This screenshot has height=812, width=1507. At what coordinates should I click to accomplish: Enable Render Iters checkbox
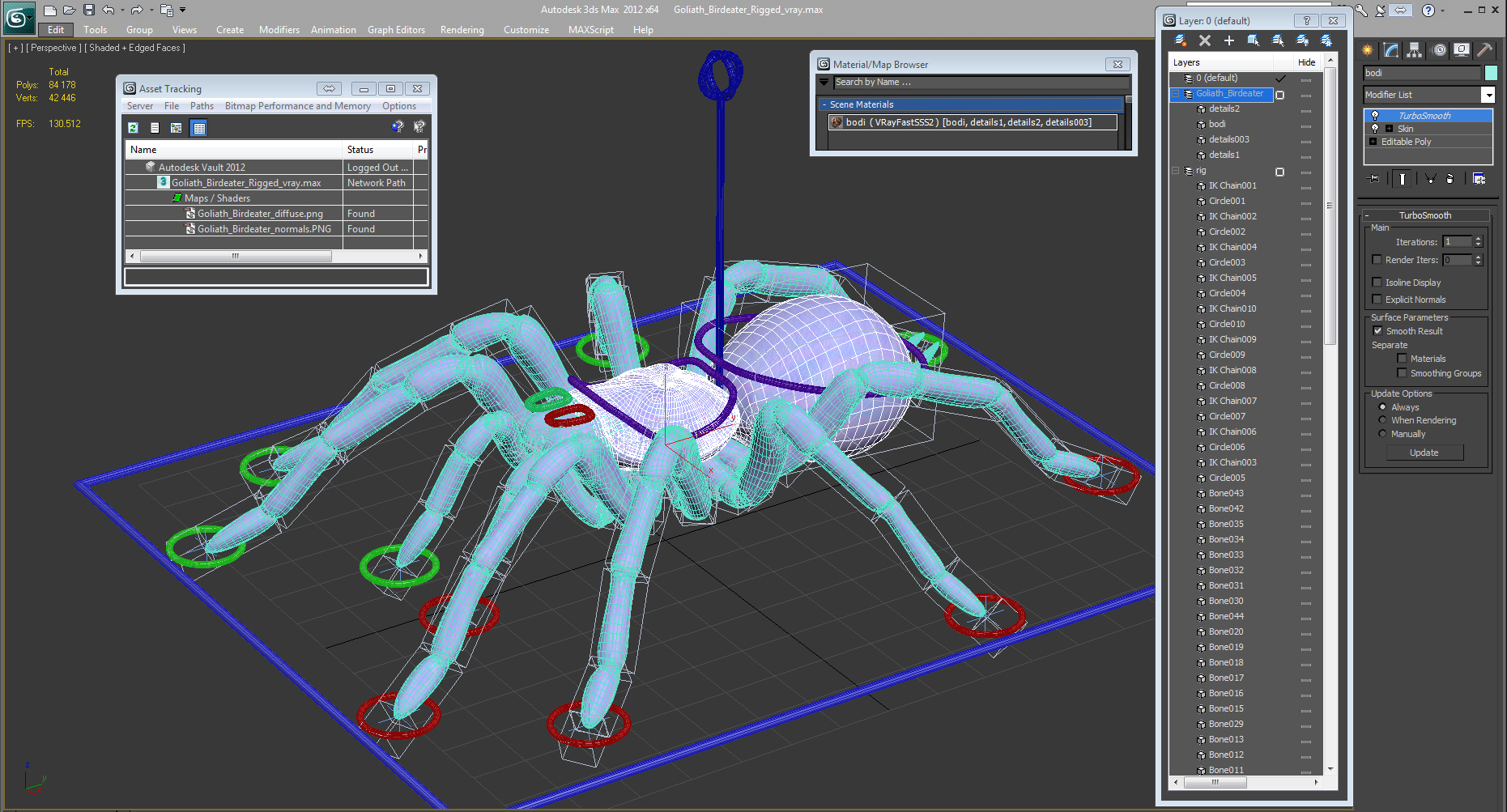click(1377, 260)
